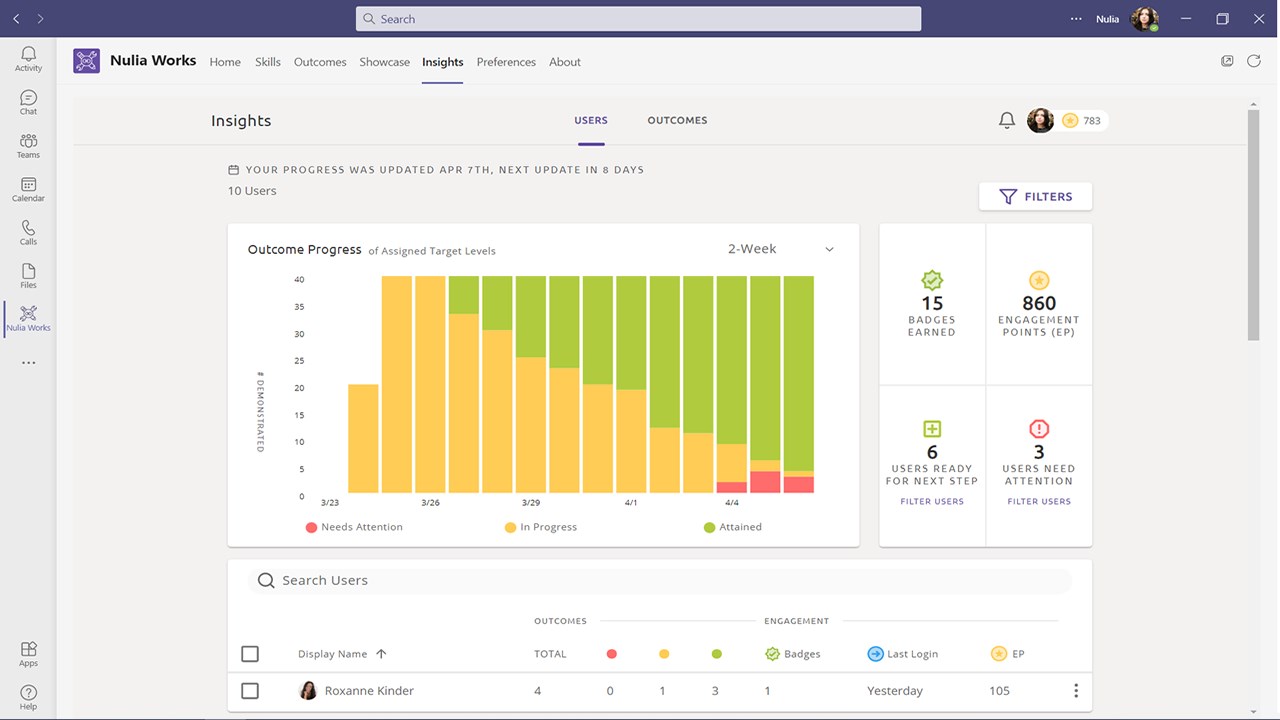This screenshot has width=1280, height=720.
Task: Tick the select-all checkbox in header row
Action: (250, 654)
